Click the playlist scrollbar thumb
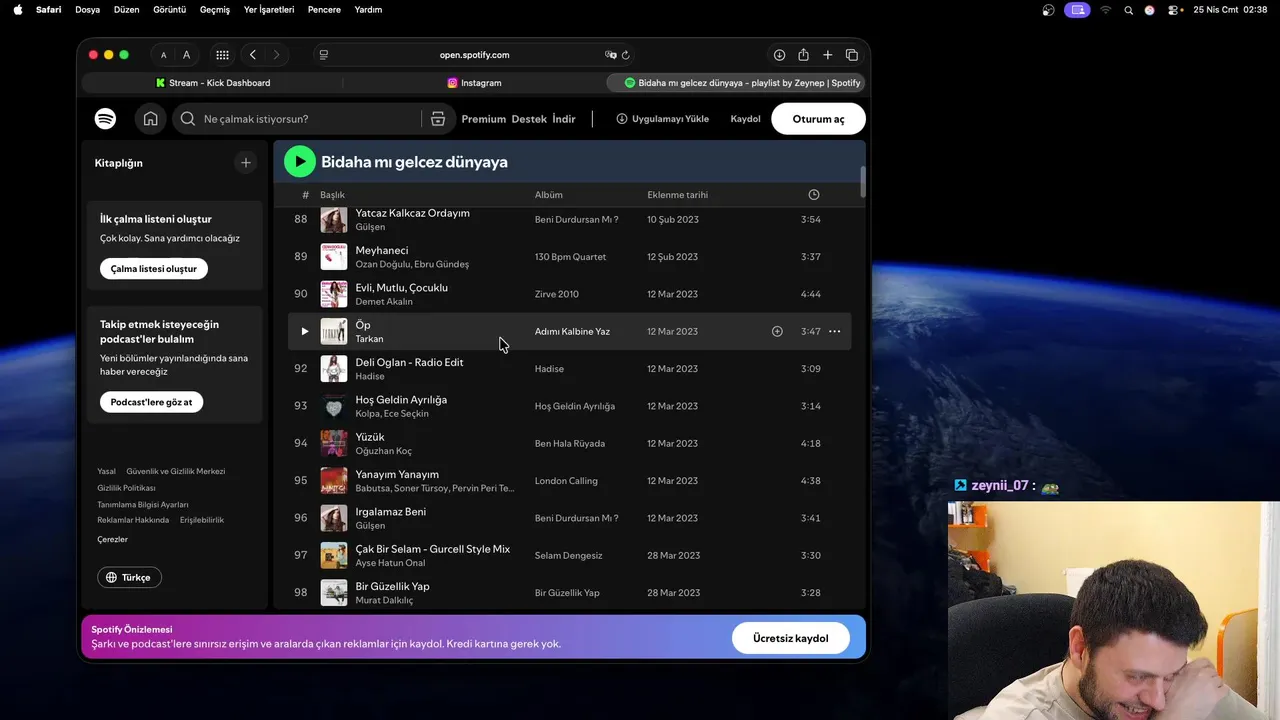Image resolution: width=1280 pixels, height=720 pixels. tap(863, 182)
